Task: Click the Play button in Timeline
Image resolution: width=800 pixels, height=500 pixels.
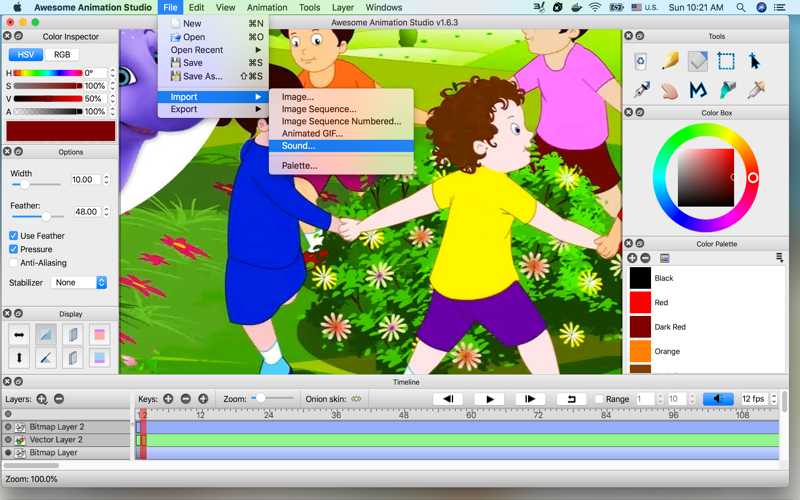Action: pos(489,399)
